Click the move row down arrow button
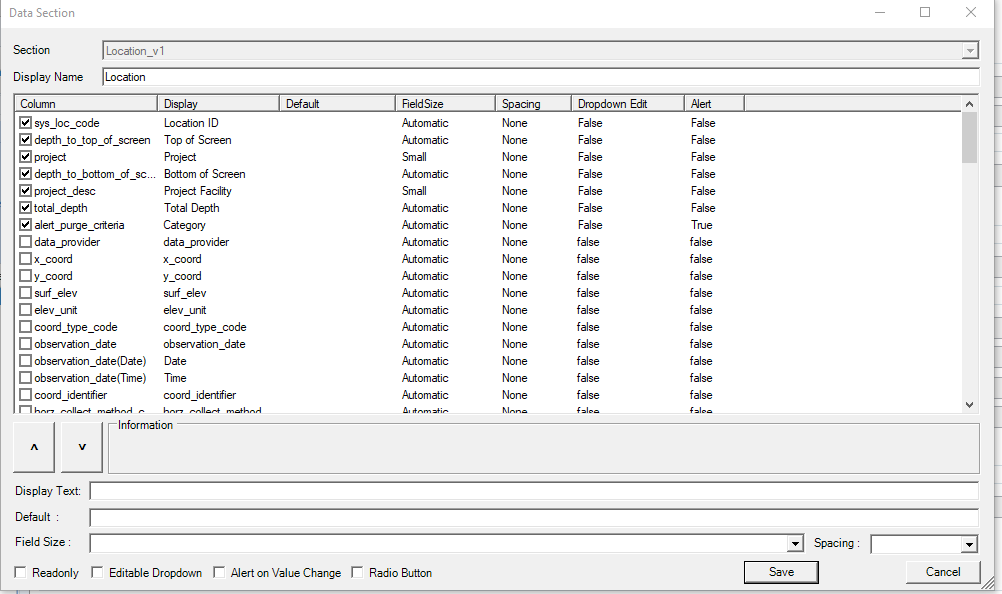This screenshot has width=1002, height=594. click(x=80, y=446)
